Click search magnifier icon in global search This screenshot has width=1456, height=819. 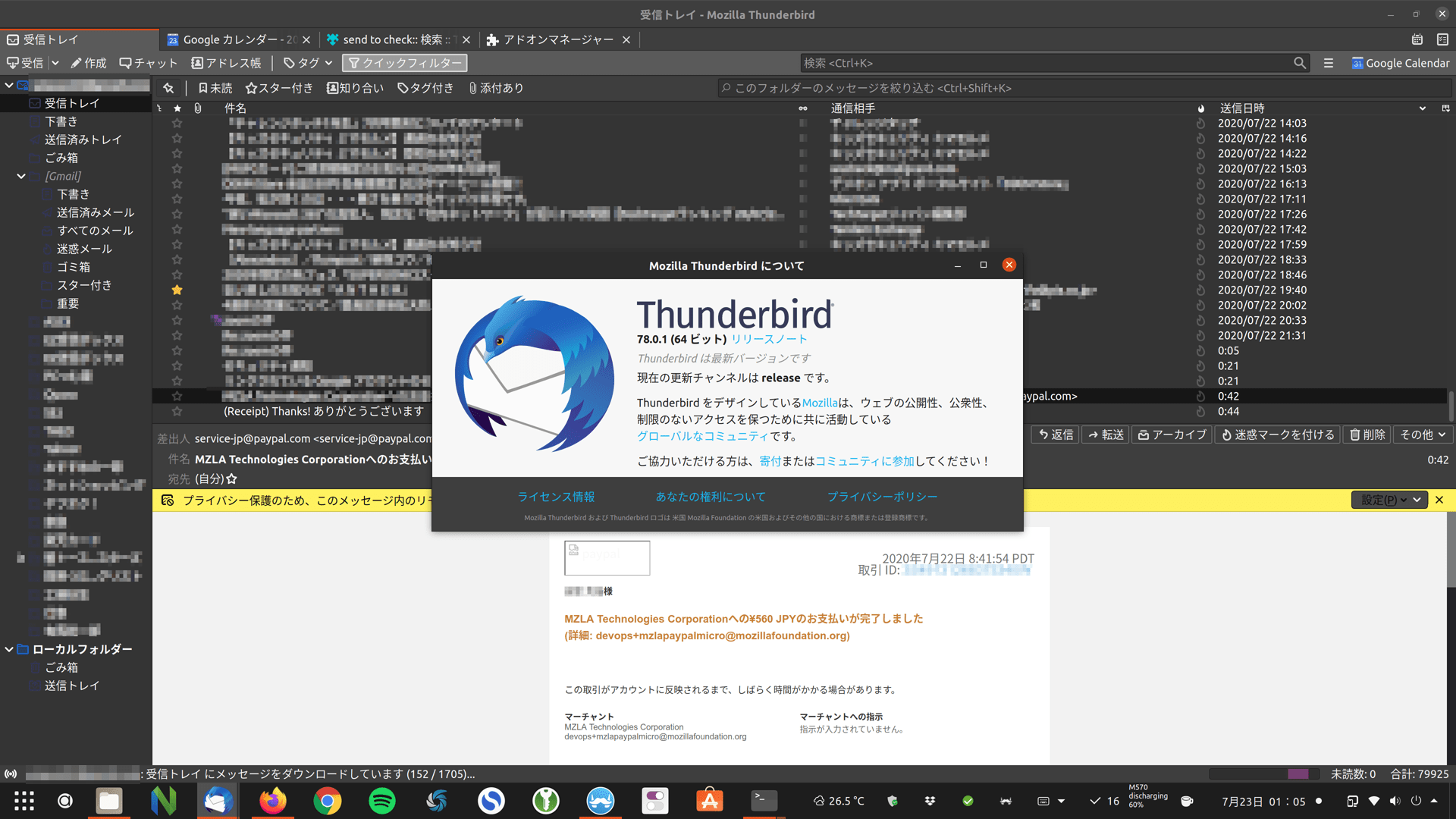(x=1300, y=63)
